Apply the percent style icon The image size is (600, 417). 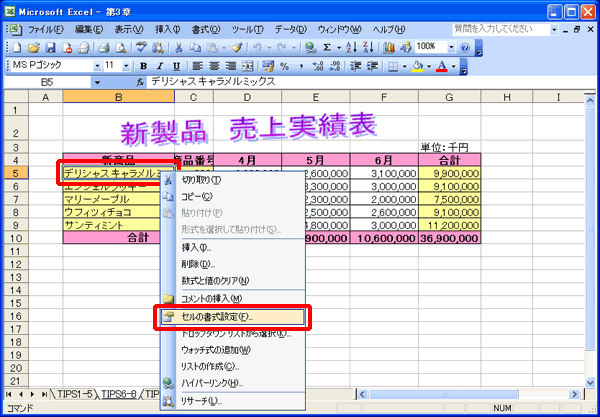click(x=284, y=67)
